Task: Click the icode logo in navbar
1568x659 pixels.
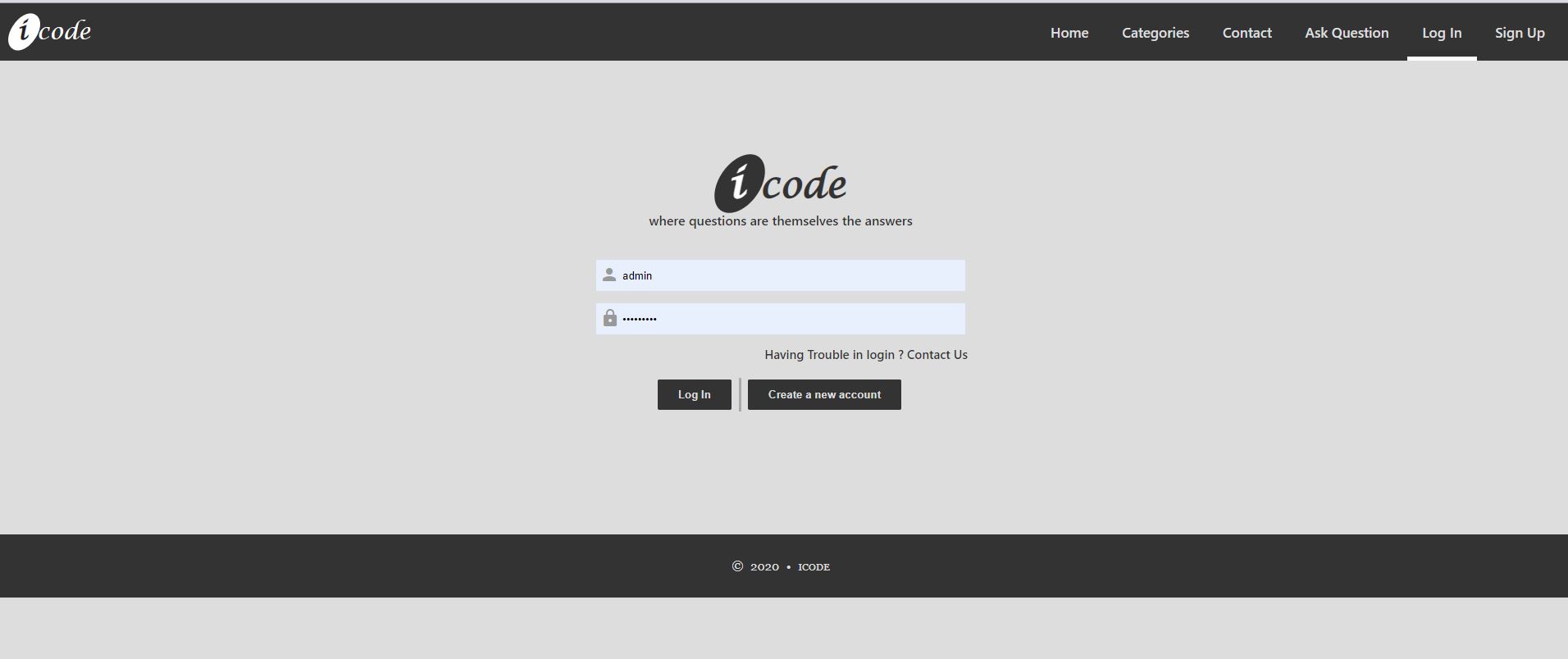Action: [x=50, y=32]
